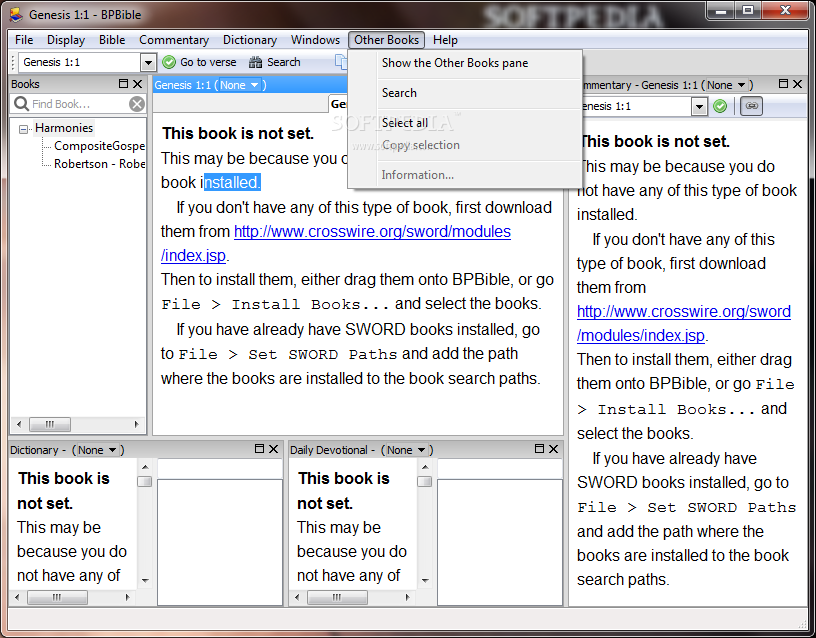Select CompositeGospel tree item

coord(99,146)
